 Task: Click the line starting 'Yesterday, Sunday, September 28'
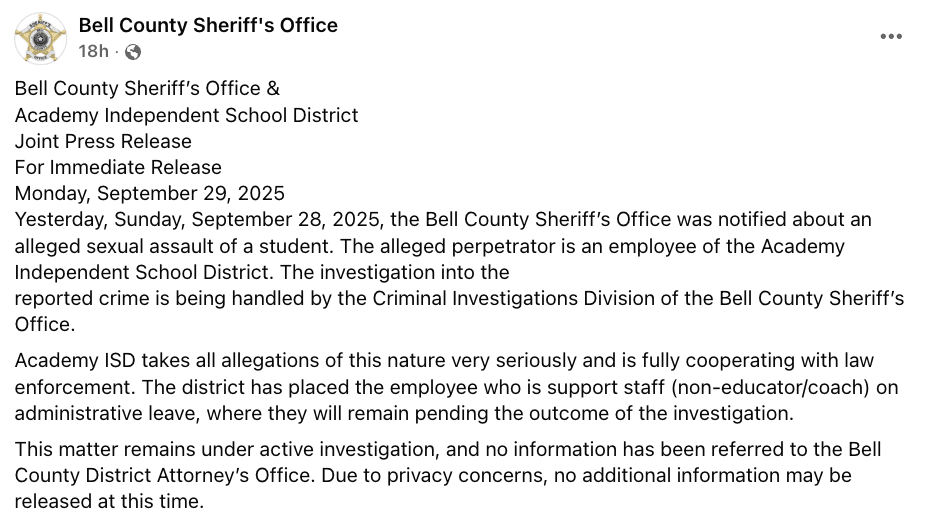[x=443, y=219]
